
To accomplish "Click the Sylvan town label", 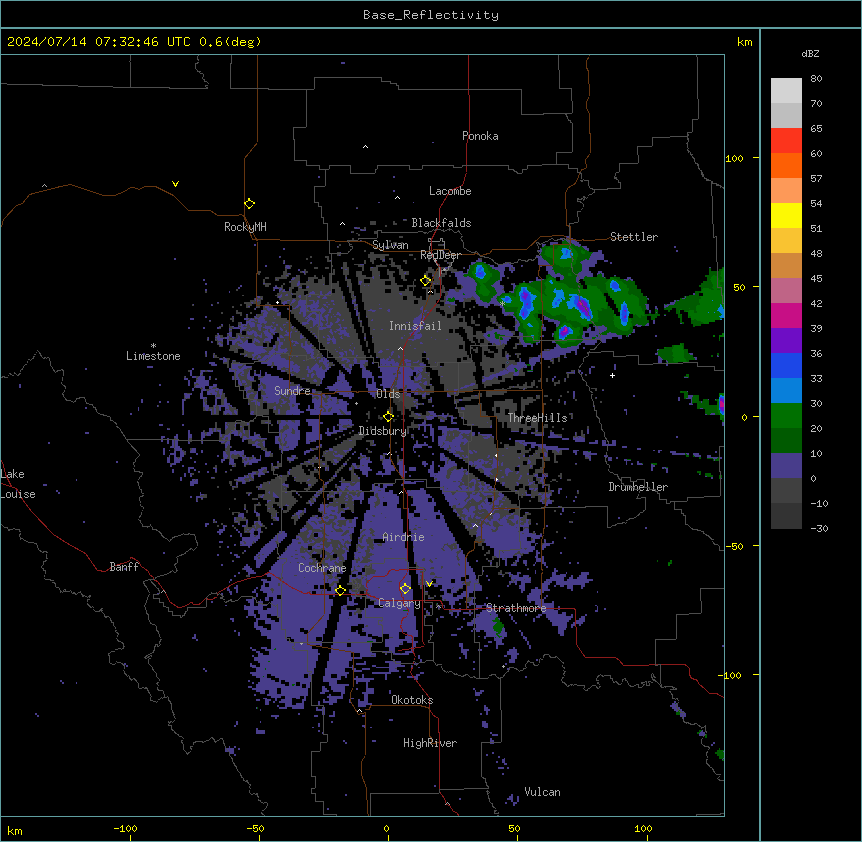I will pyautogui.click(x=390, y=245).
